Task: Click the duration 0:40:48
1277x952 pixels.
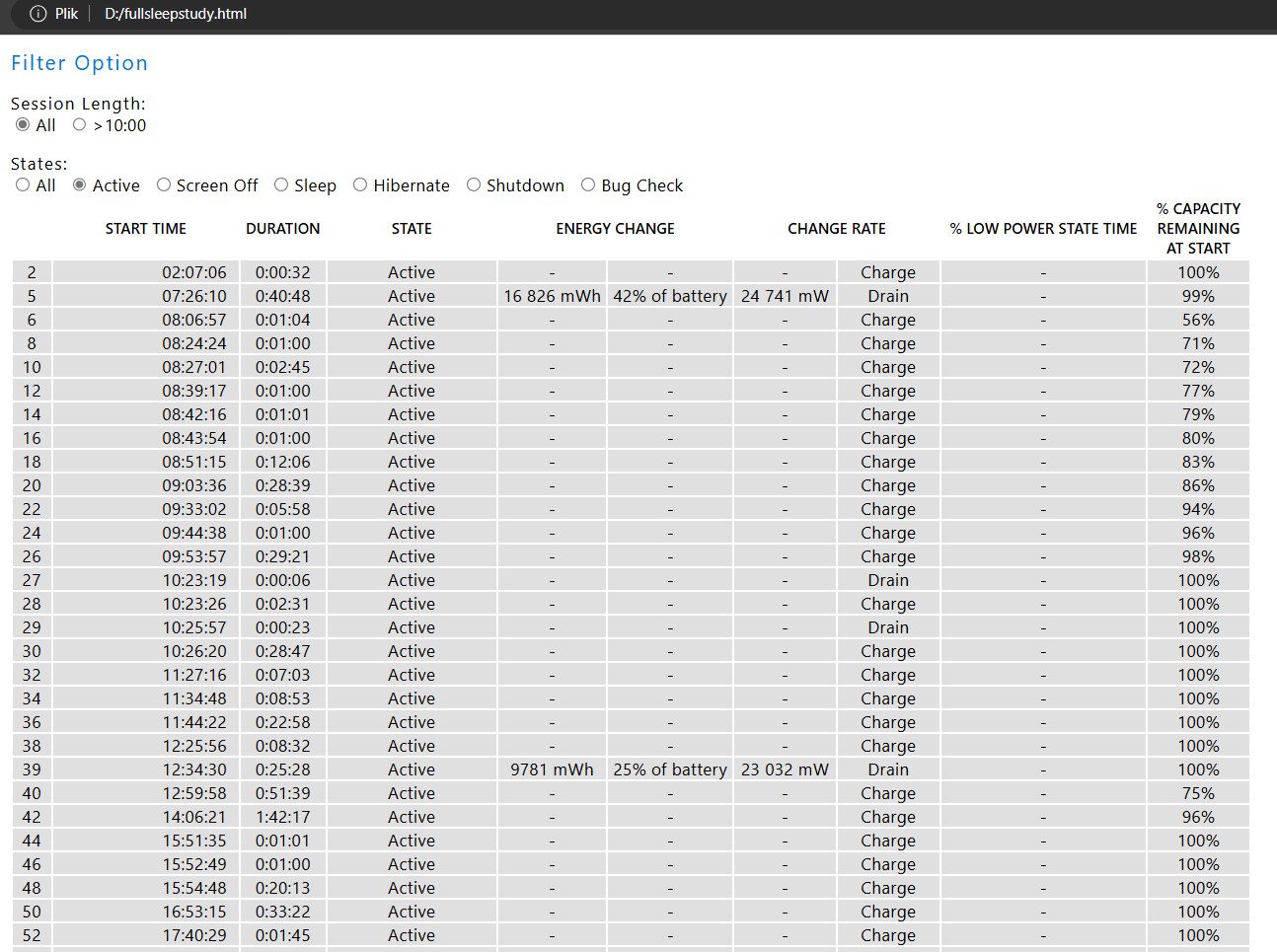Action: pyautogui.click(x=283, y=296)
